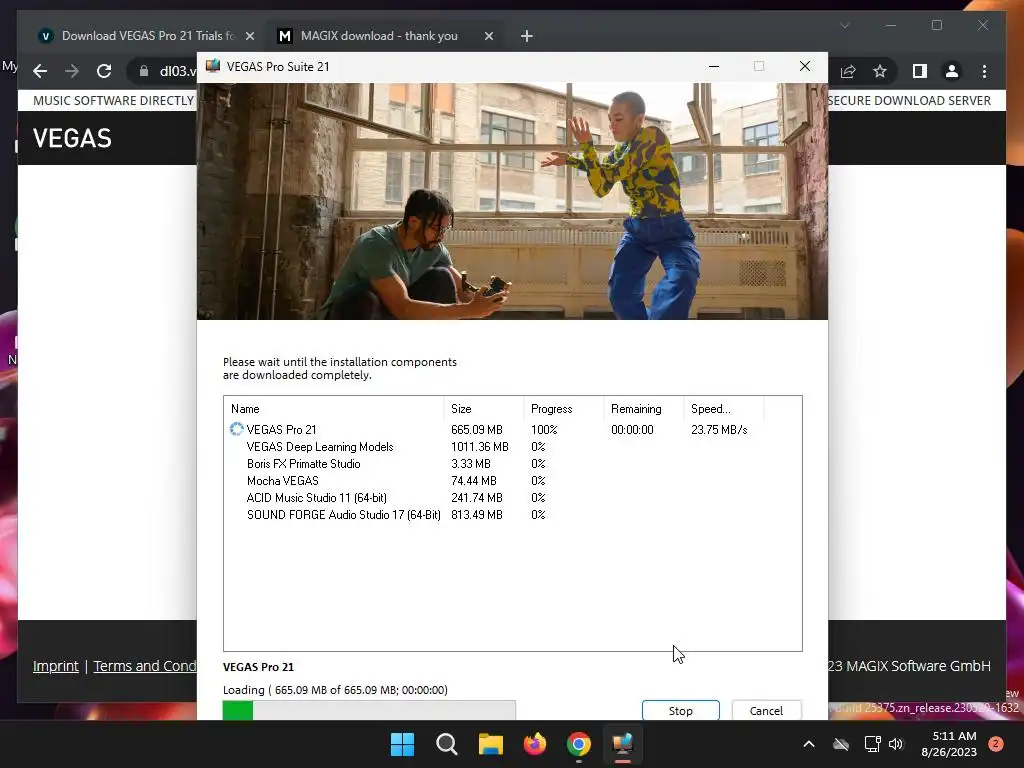1024x768 pixels.
Task: Click the VEGAS Pro Suite 21 title bar icon
Action: coord(212,66)
